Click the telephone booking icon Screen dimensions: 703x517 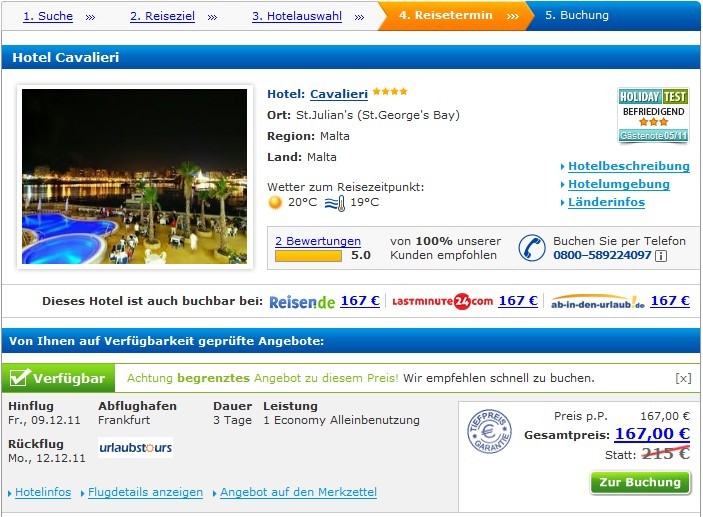(532, 248)
